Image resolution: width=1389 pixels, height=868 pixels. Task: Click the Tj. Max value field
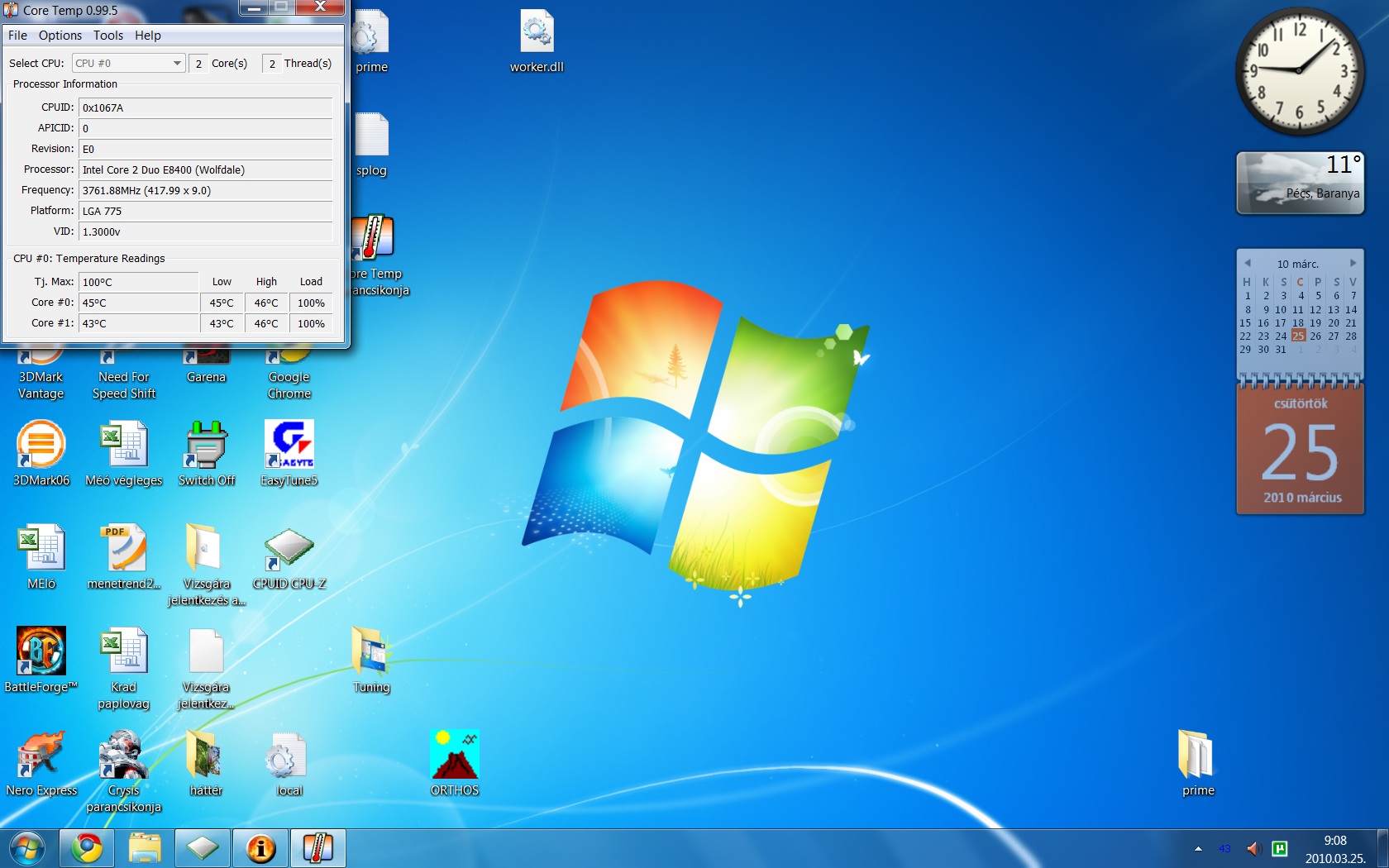138,282
